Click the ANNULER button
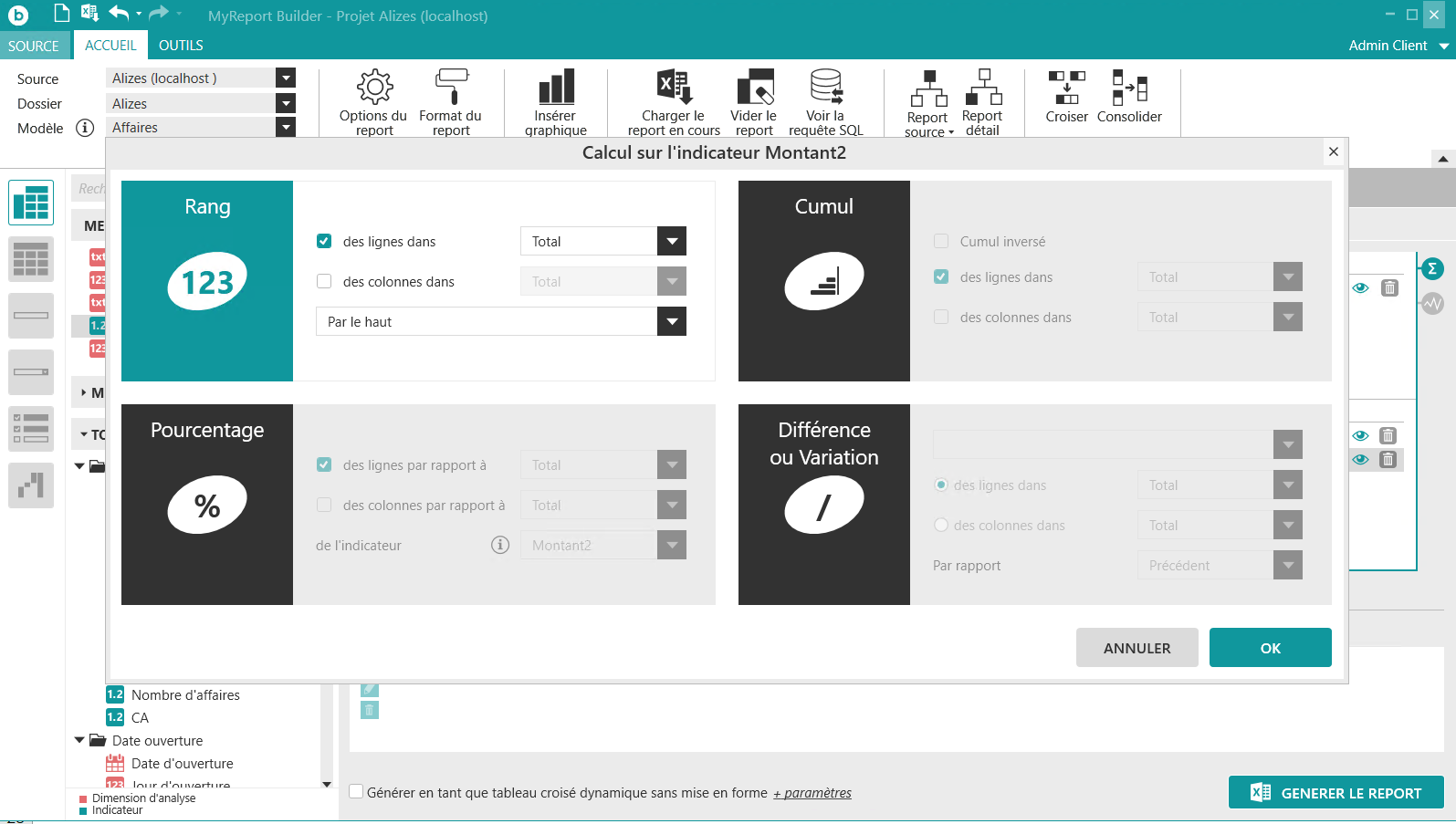This screenshot has width=1456, height=824. tap(1137, 648)
